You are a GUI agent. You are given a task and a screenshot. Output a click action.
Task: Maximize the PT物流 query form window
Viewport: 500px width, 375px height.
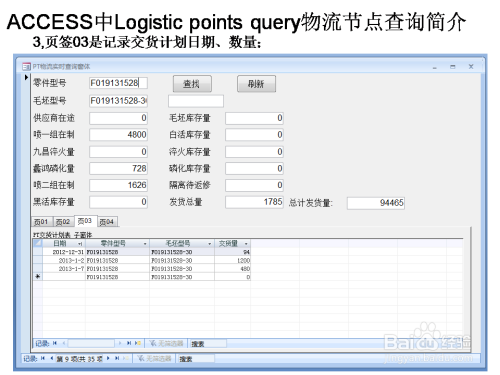point(453,67)
